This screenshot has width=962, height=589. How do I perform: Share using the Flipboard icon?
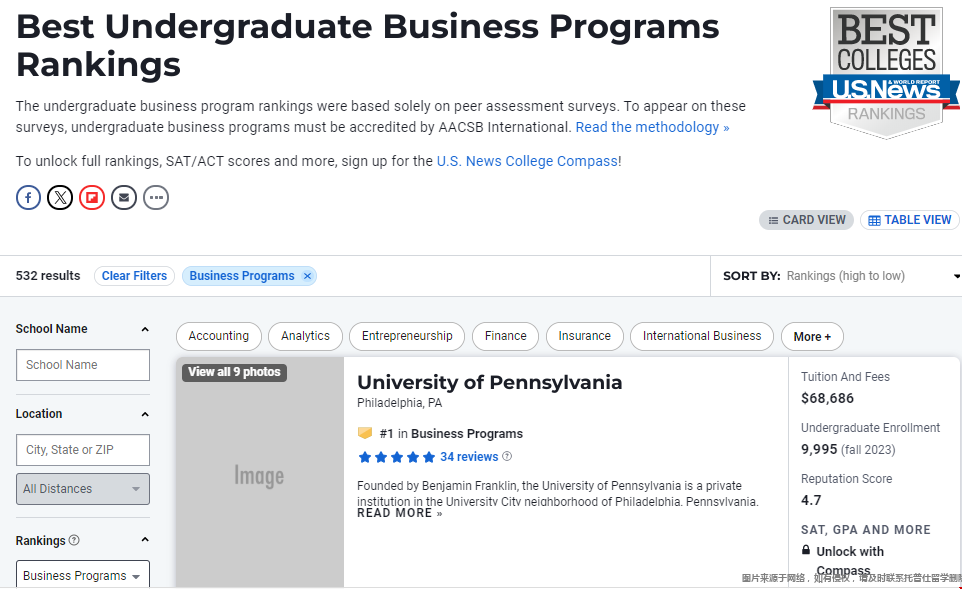click(92, 198)
